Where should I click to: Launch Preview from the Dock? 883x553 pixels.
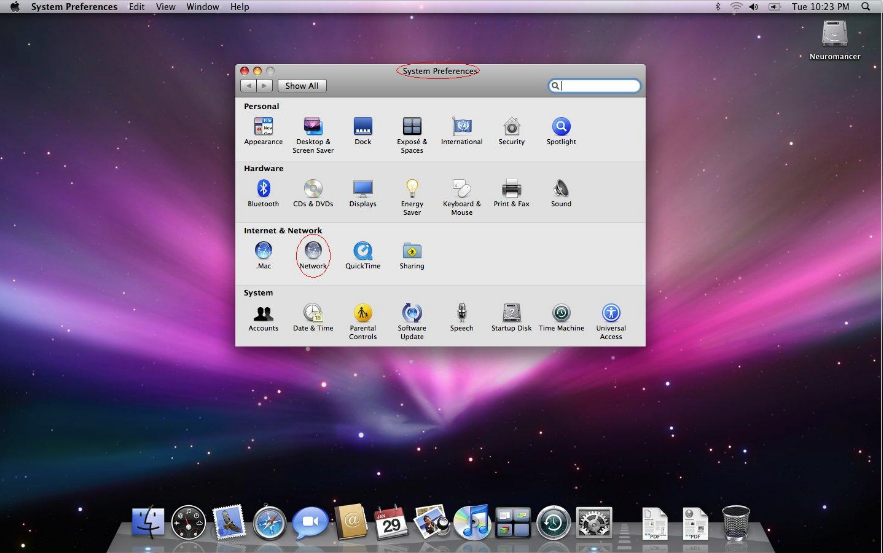pyautogui.click(x=431, y=522)
